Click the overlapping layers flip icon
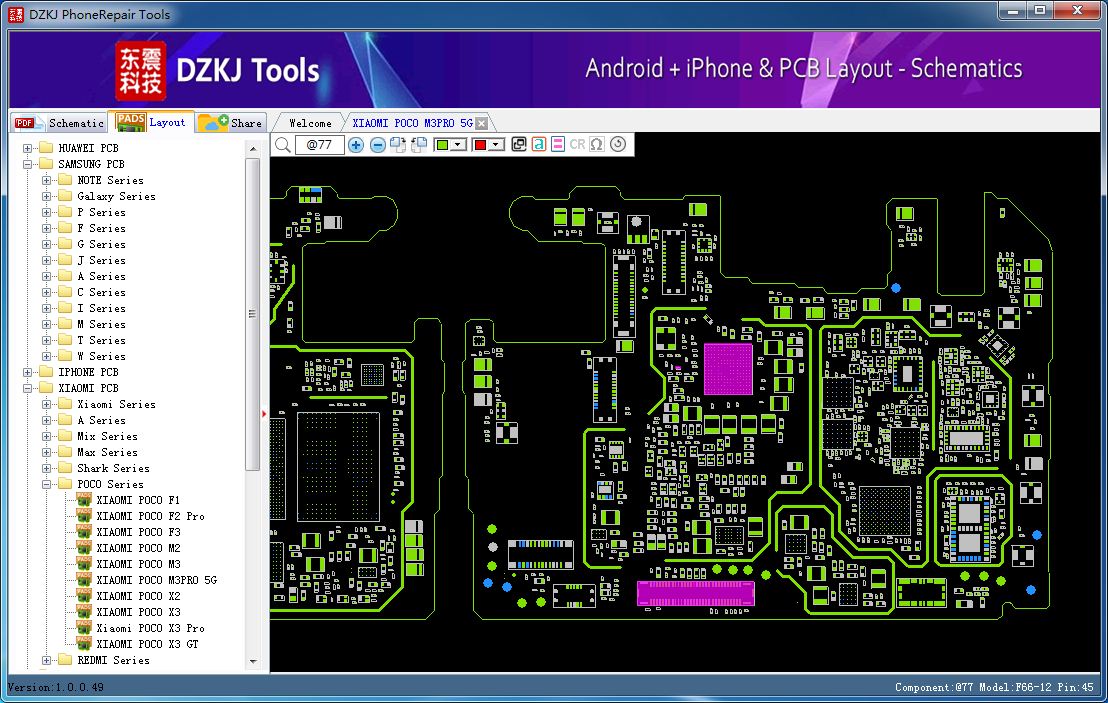The image size is (1108, 703). point(519,145)
